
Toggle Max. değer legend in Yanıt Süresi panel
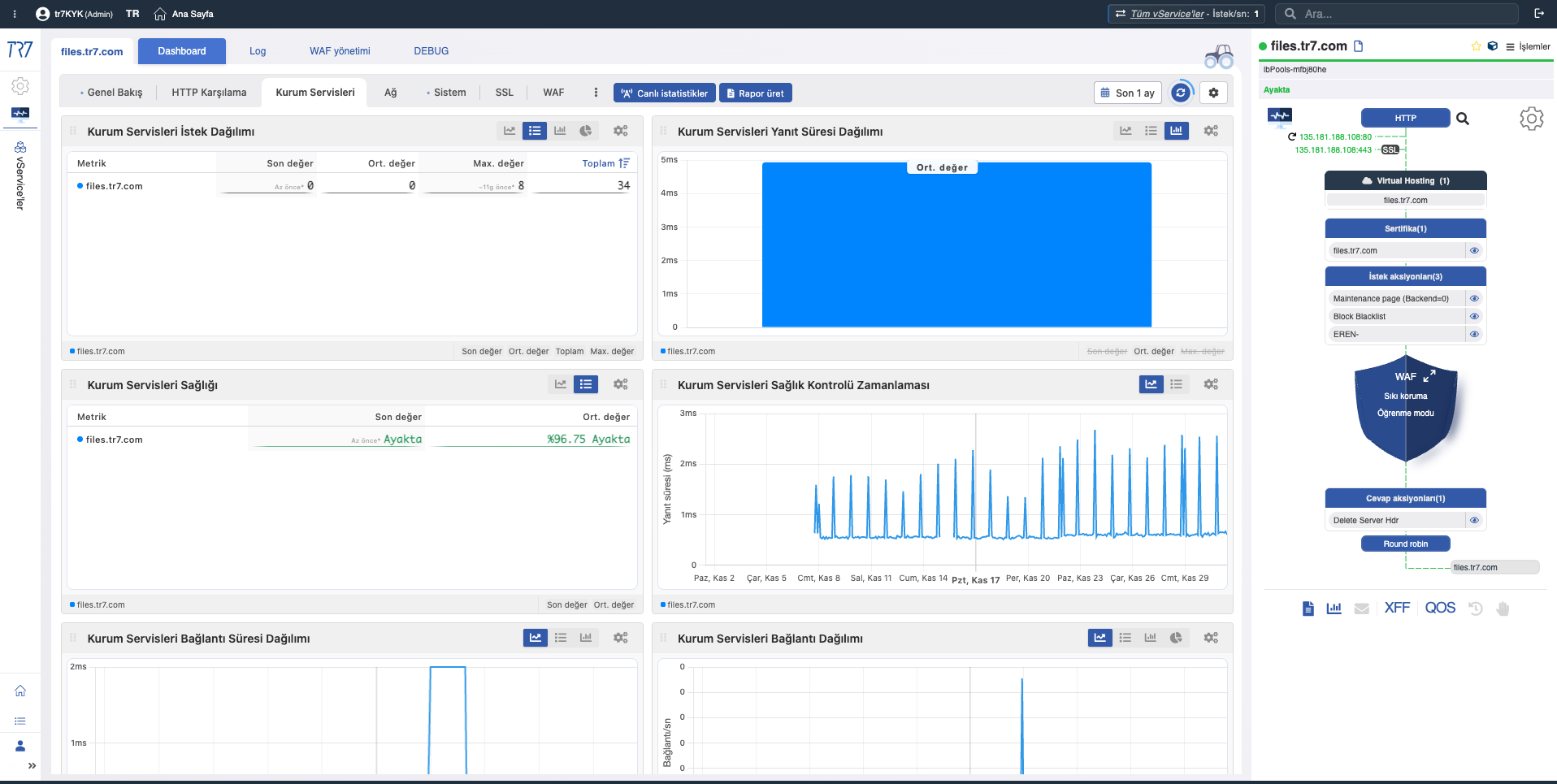pyautogui.click(x=1202, y=351)
